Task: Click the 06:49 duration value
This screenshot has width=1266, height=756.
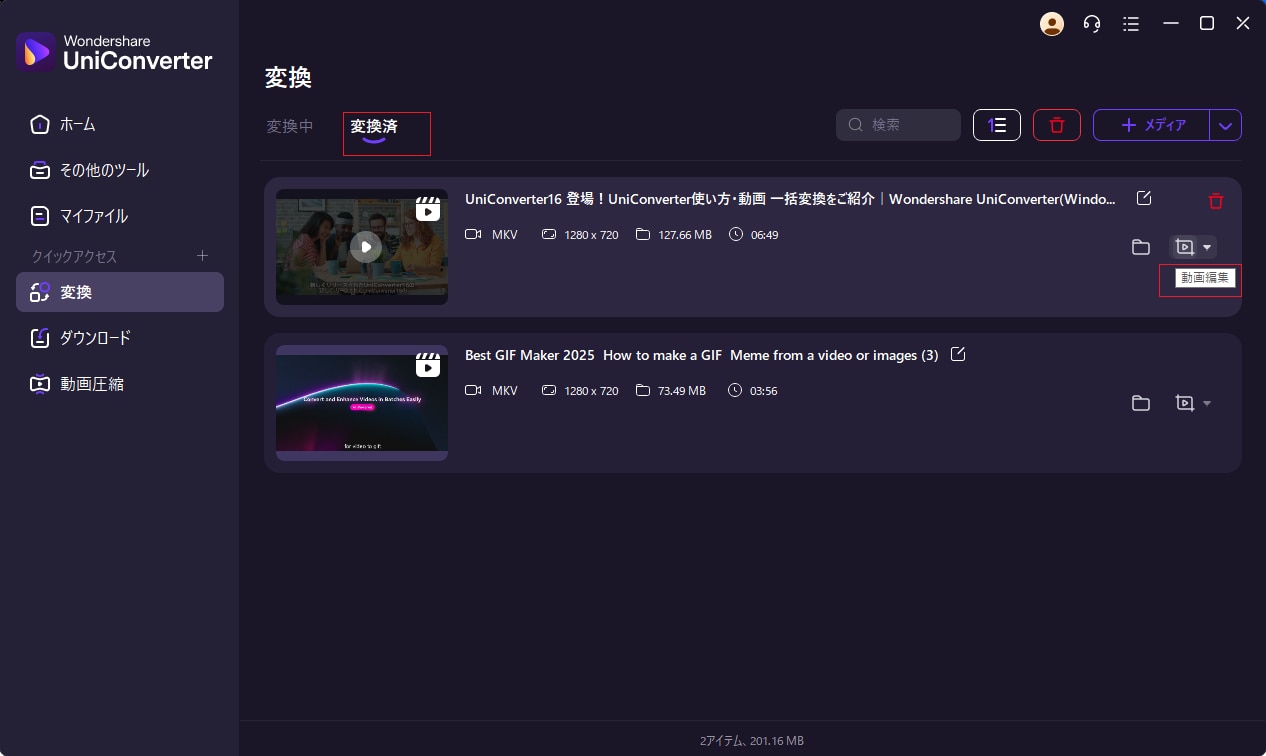Action: (764, 235)
